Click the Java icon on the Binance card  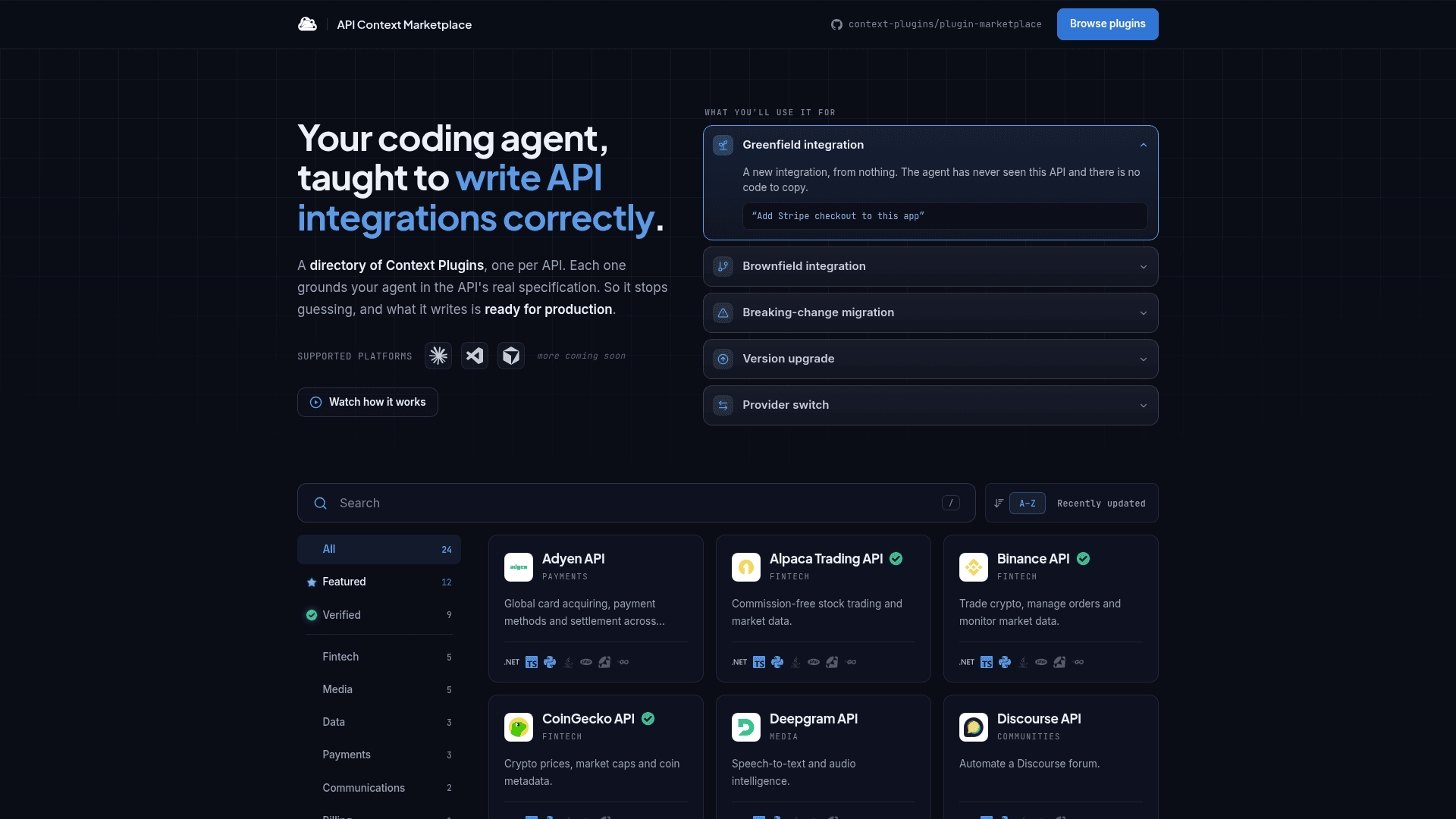pyautogui.click(x=1023, y=662)
